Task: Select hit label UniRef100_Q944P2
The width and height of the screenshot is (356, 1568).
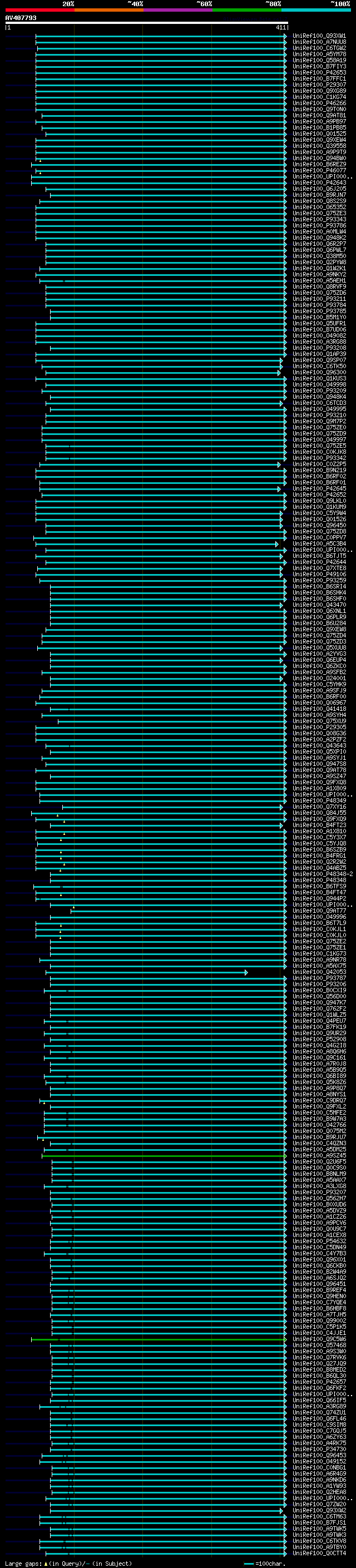Action: tap(319, 898)
